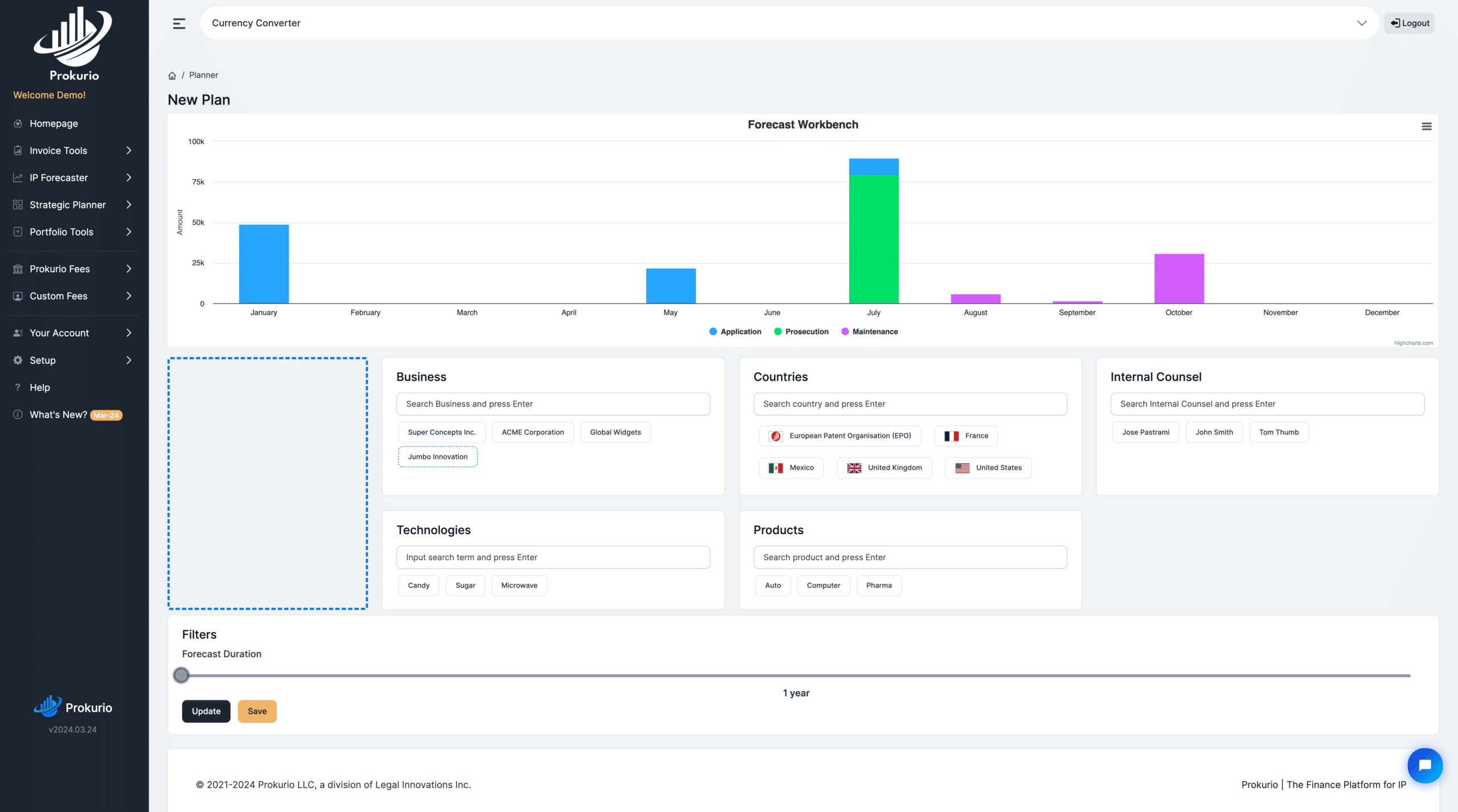1458x812 pixels.
Task: Click the orange Save button
Action: pyautogui.click(x=257, y=711)
